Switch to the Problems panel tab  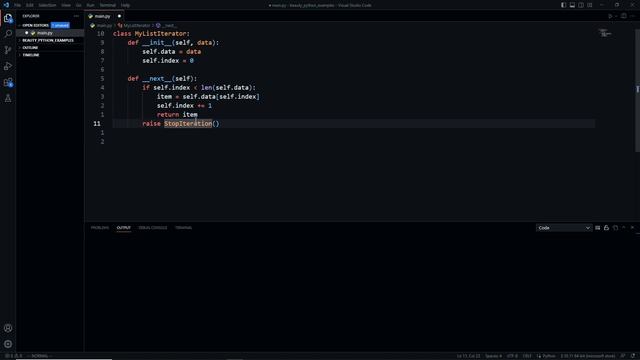[100, 228]
